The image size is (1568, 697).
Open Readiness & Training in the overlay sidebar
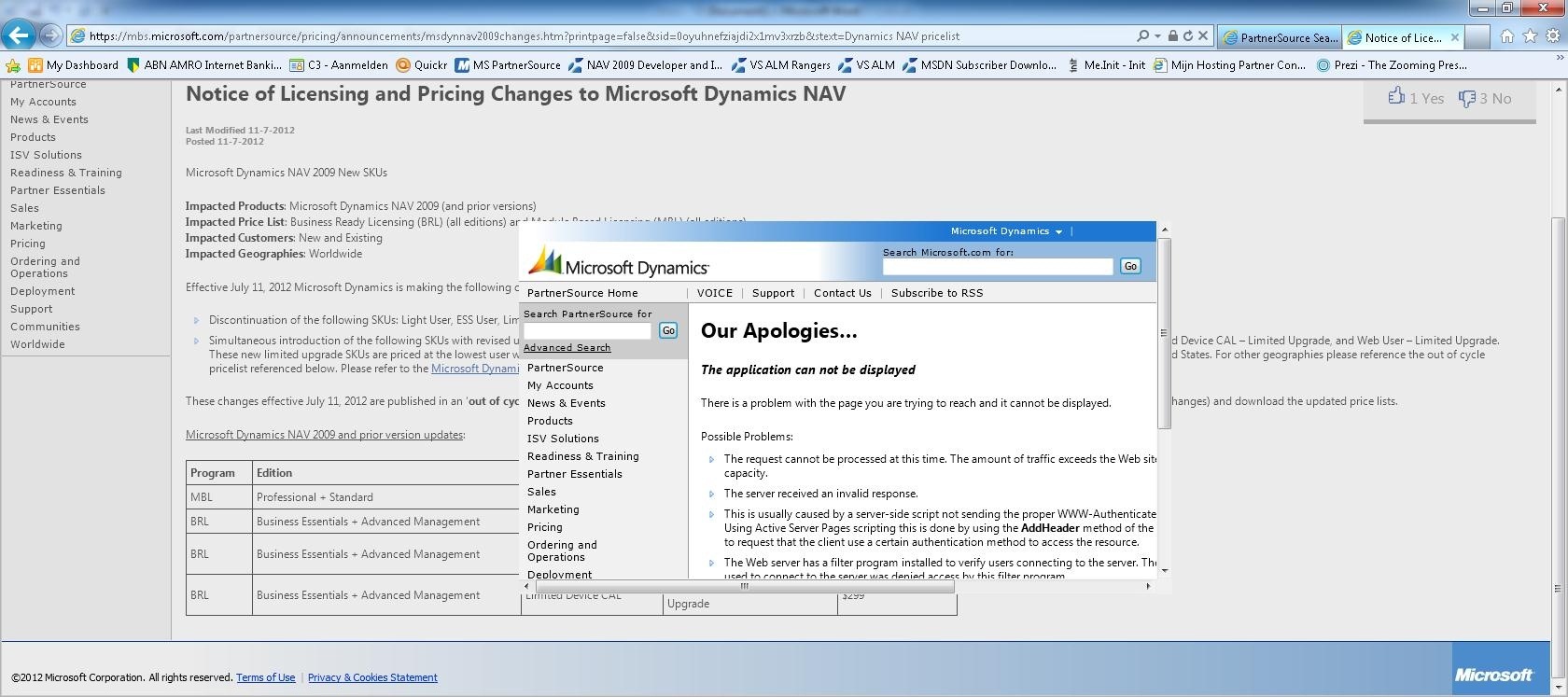click(x=583, y=456)
